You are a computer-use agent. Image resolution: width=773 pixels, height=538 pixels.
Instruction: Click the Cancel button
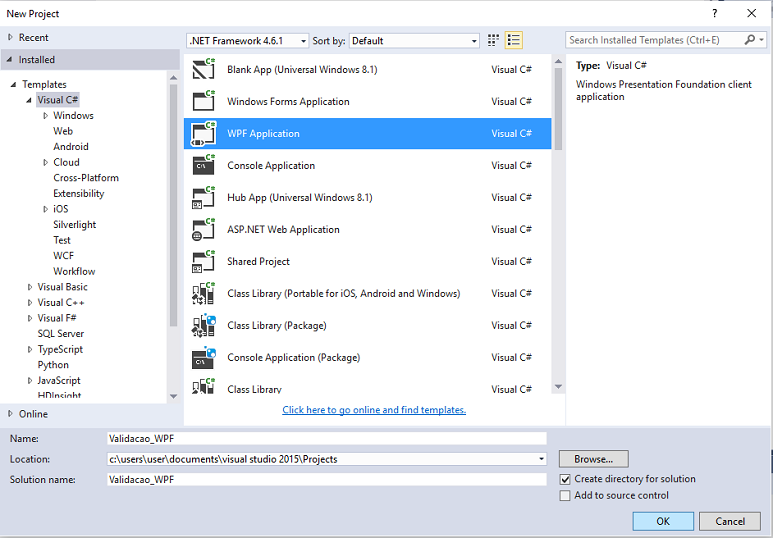pyautogui.click(x=730, y=521)
